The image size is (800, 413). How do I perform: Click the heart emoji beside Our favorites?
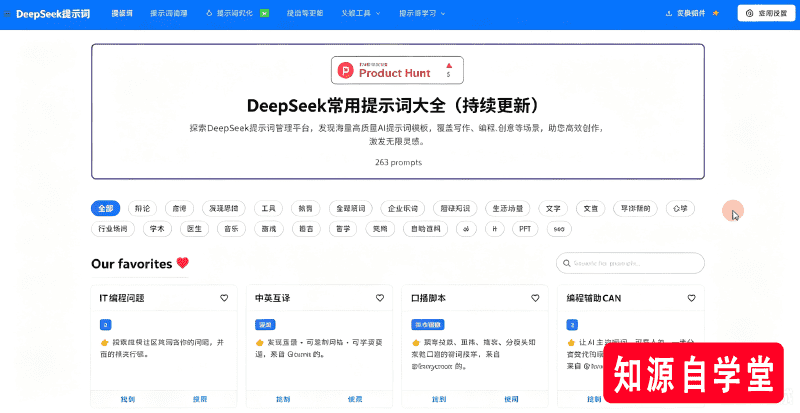point(183,263)
